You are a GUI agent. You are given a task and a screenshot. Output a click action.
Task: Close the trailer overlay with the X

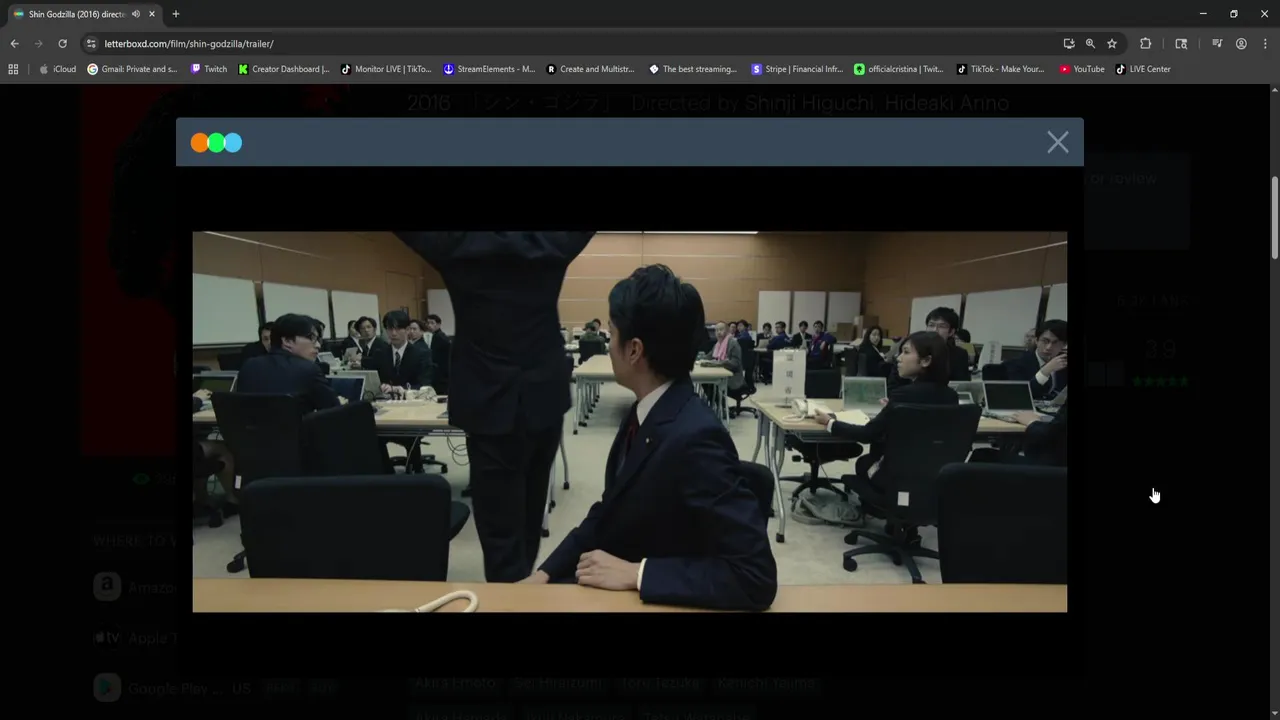tap(1058, 142)
